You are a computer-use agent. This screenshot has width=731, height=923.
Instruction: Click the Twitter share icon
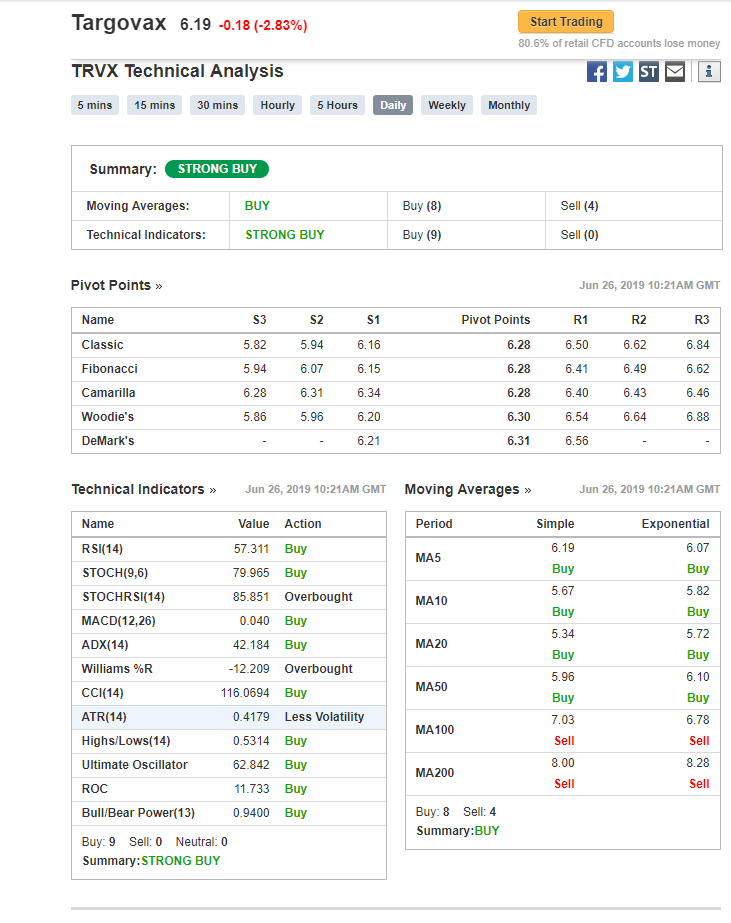tap(623, 72)
